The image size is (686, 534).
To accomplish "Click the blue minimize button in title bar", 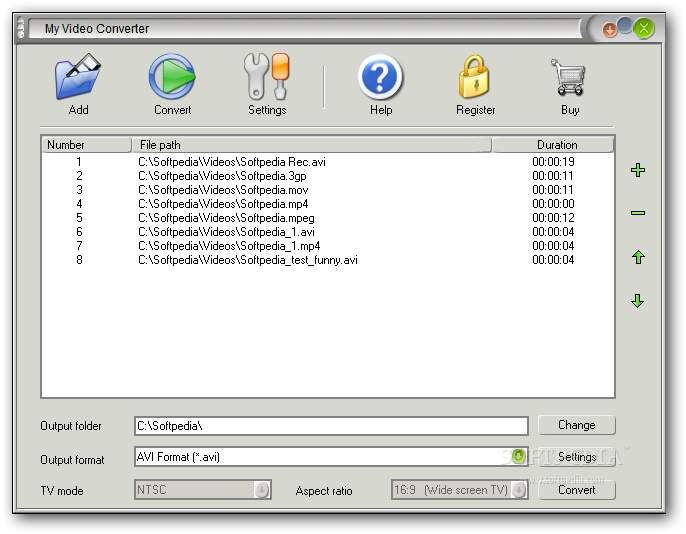I will [625, 25].
